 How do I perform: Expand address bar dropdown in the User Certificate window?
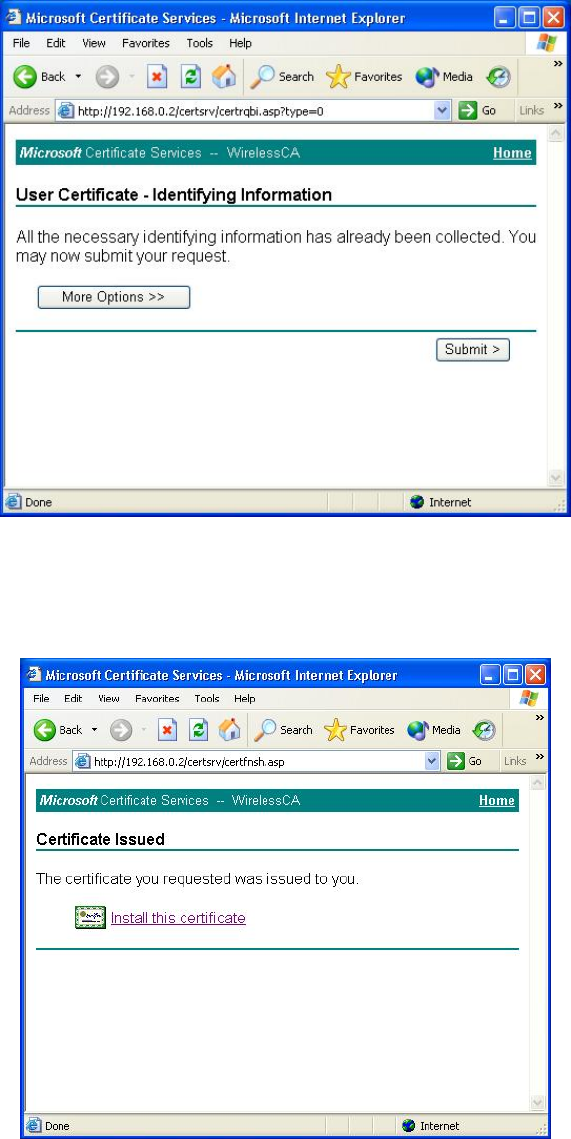[442, 110]
